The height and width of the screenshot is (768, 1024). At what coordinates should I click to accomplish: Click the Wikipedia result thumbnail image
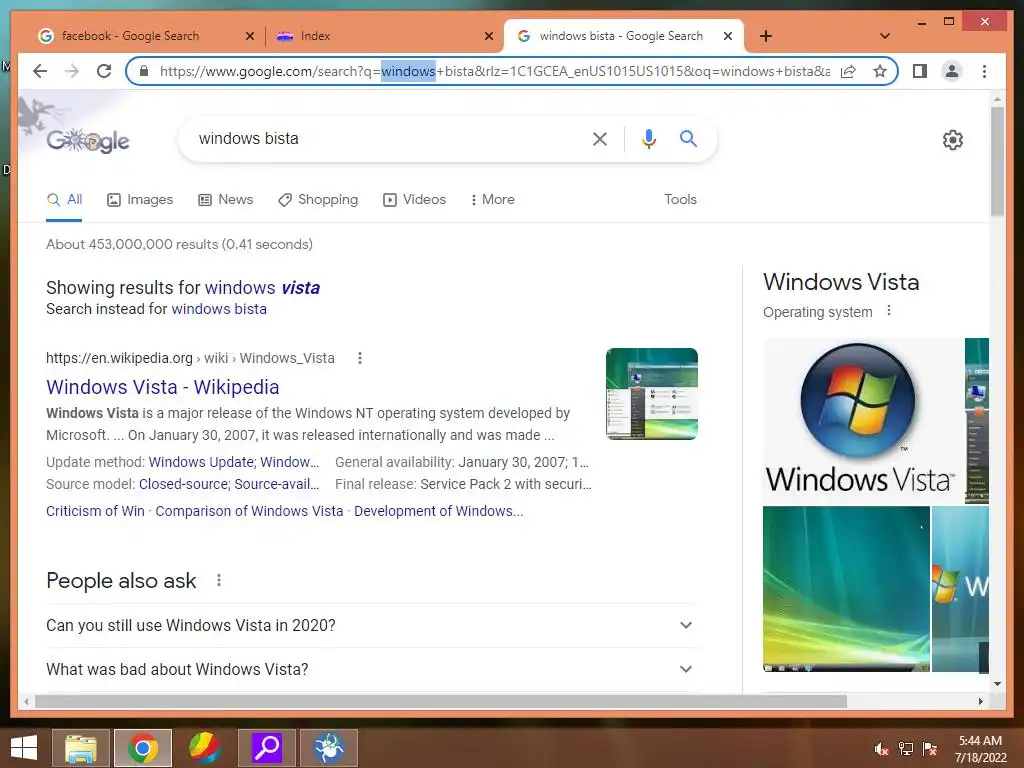[x=652, y=394]
